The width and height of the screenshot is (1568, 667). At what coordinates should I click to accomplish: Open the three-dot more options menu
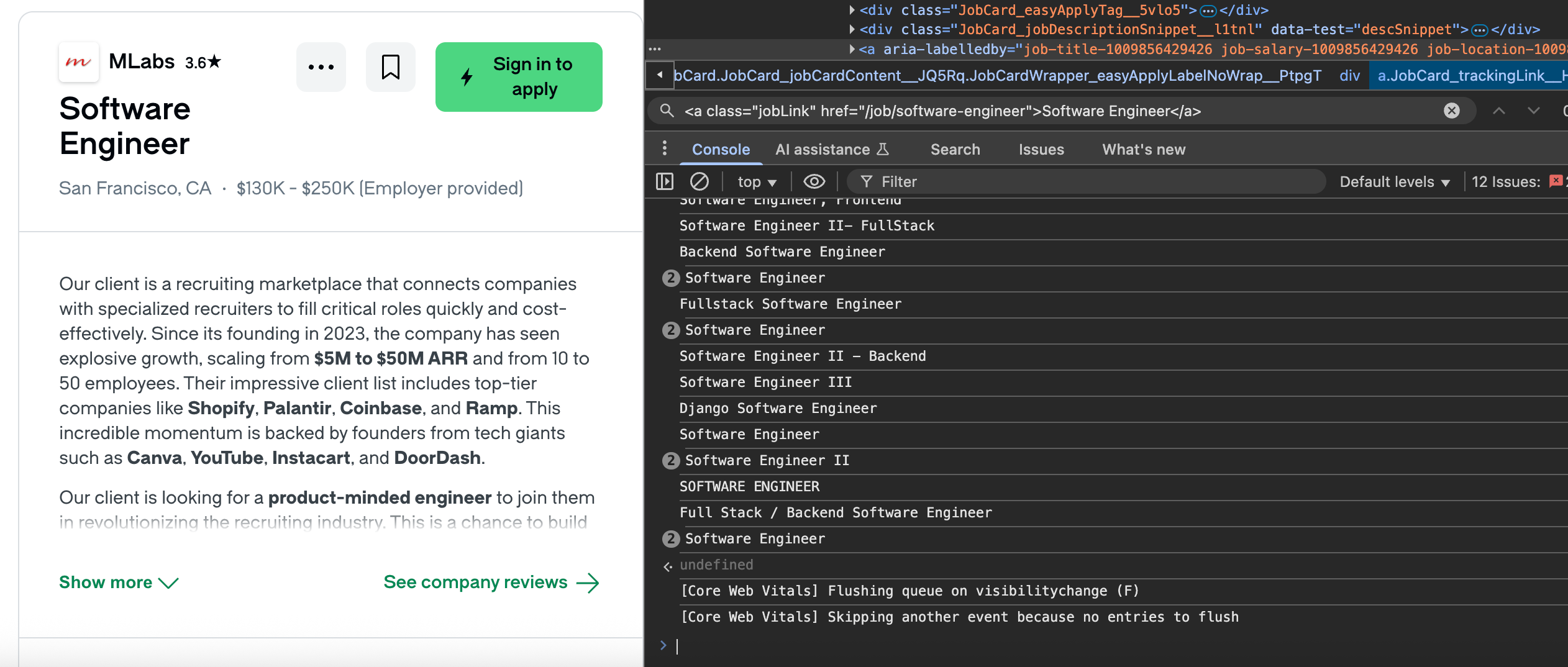pyautogui.click(x=321, y=67)
